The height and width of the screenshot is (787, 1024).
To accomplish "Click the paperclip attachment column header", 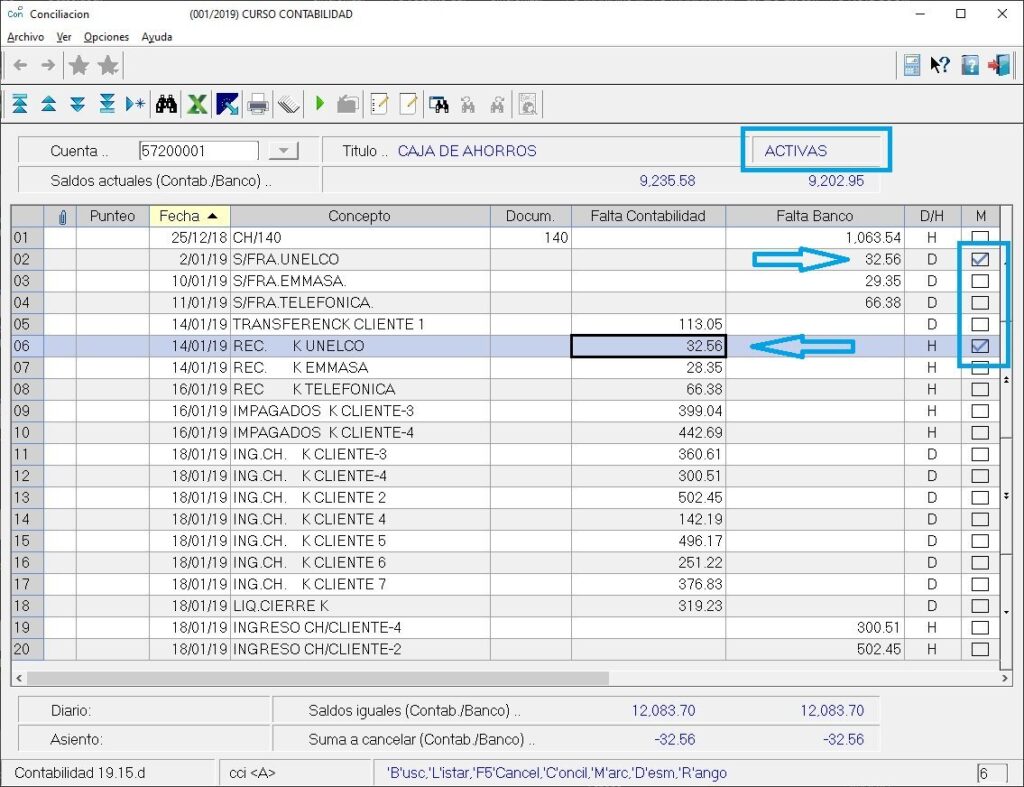I will click(x=63, y=217).
